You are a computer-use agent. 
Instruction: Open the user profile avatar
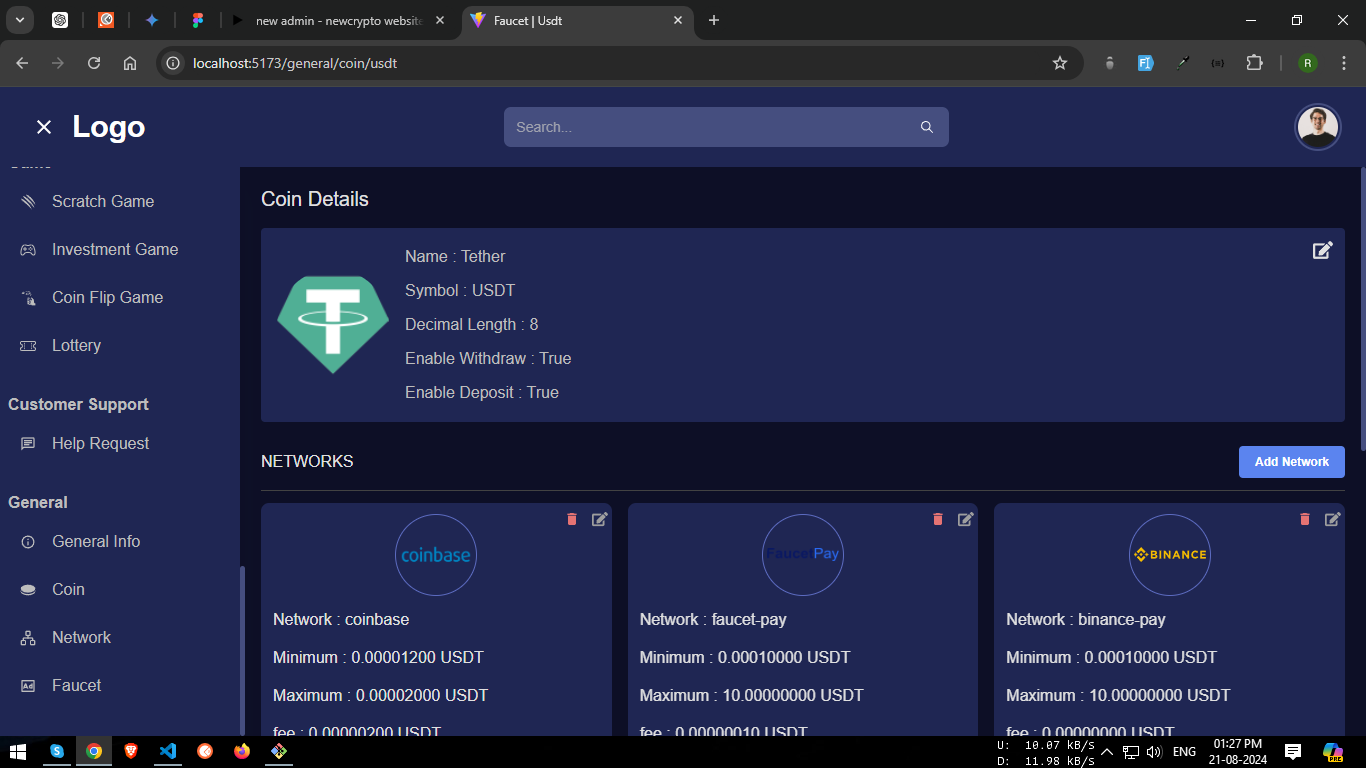tap(1317, 127)
